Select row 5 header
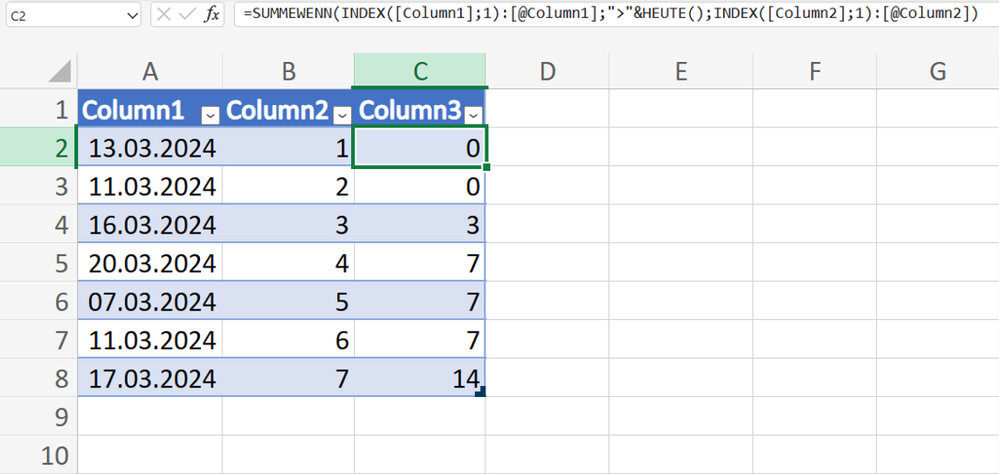 pyautogui.click(x=38, y=263)
